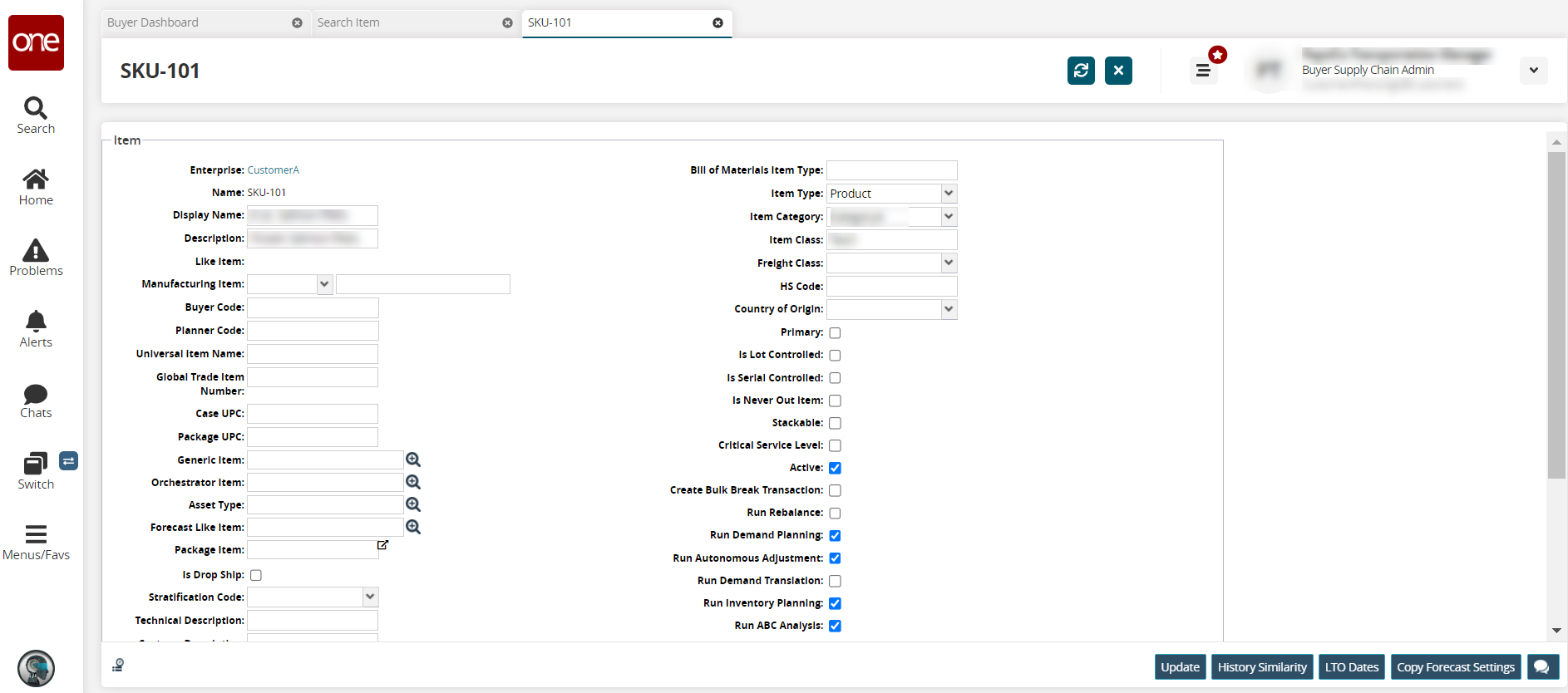Image resolution: width=1568 pixels, height=693 pixels.
Task: Click the CustomerA enterprise link
Action: coord(273,170)
